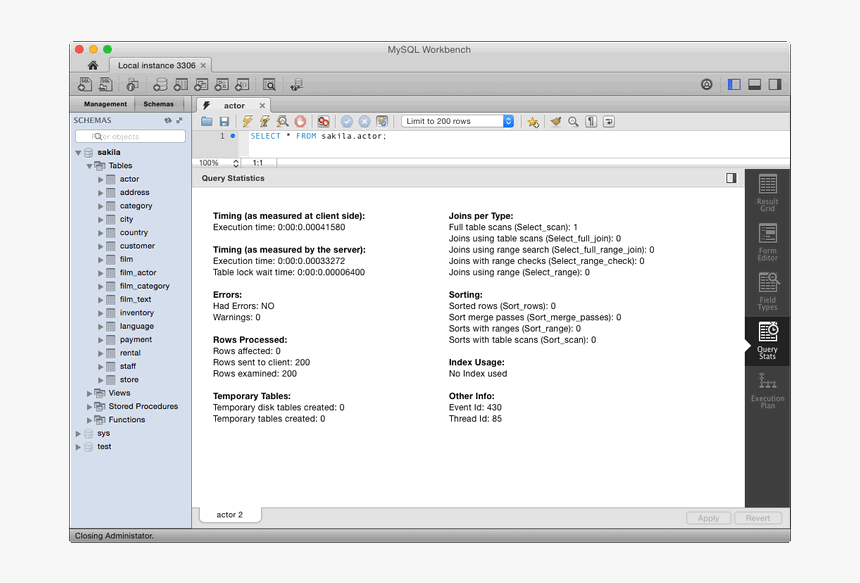860x583 pixels.
Task: Reconnect to DBMS toolbar icon
Action: pos(296,84)
